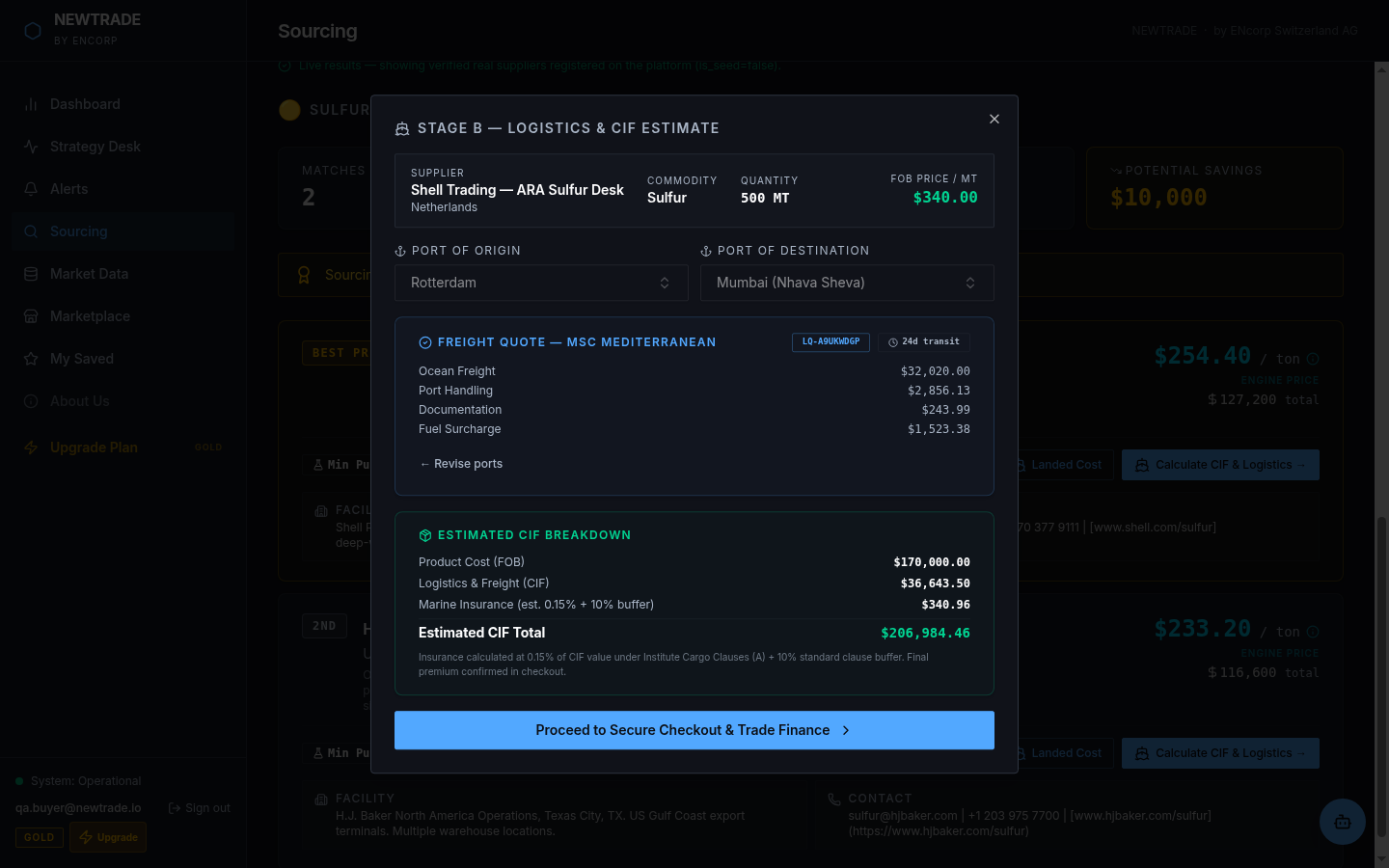Open the Port of Destination dropdown showing Mumbai
The width and height of the screenshot is (1389, 868).
pyautogui.click(x=847, y=283)
